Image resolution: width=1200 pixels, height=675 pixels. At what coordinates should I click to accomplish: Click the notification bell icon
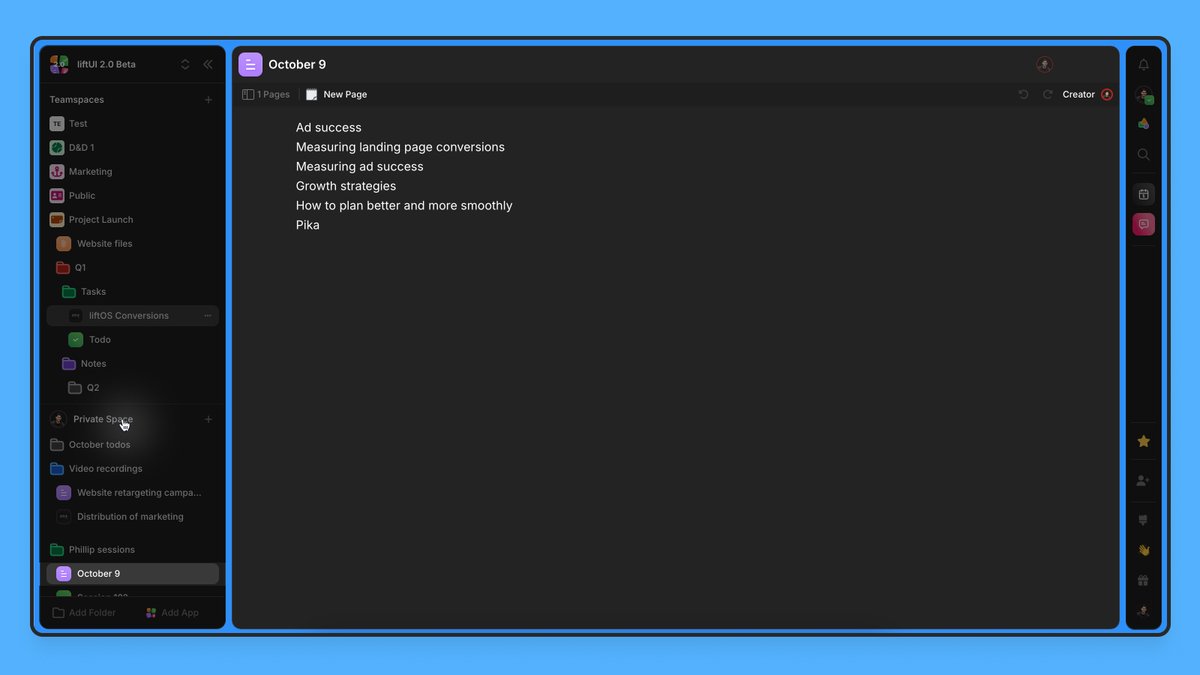[x=1143, y=64]
